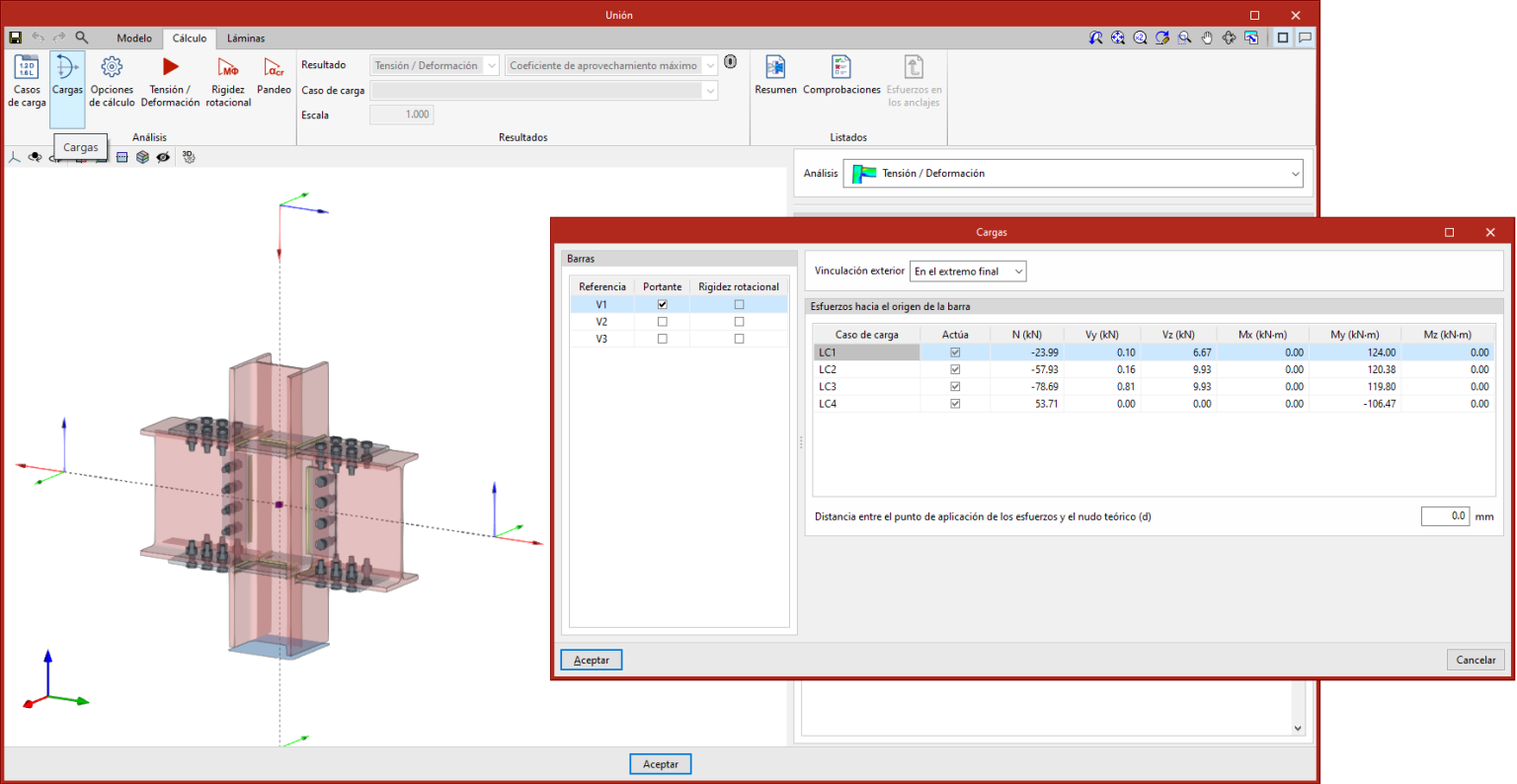Expand Vinculación exterior dropdown
1517x784 pixels.
click(x=967, y=272)
